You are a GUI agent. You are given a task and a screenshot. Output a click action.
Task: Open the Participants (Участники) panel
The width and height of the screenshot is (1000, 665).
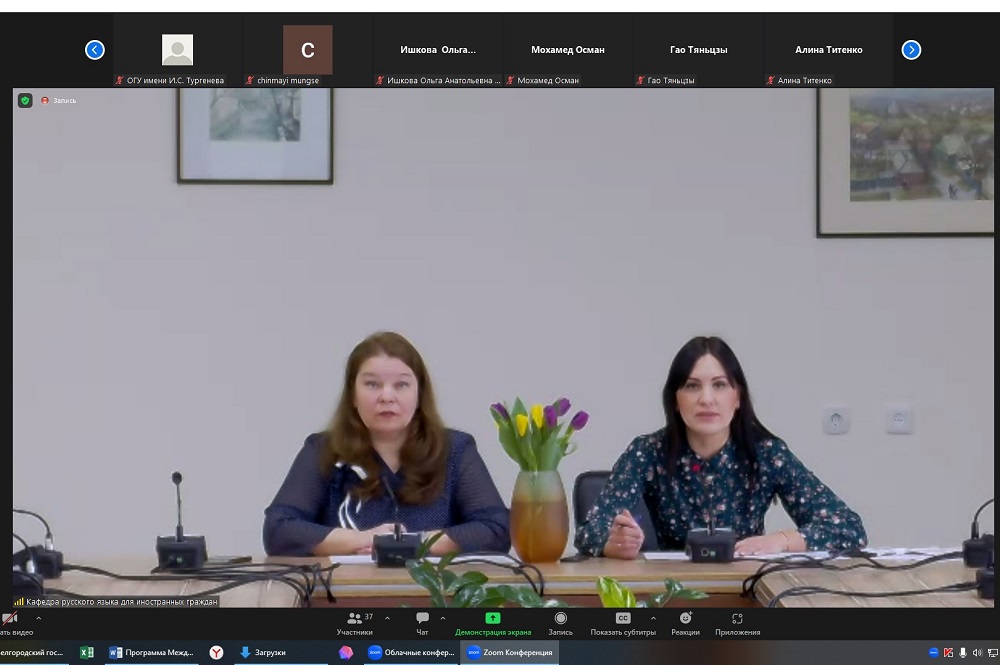point(354,623)
